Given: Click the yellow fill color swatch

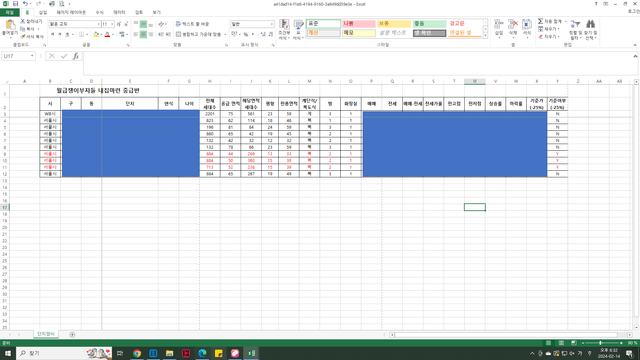Looking at the screenshot, I should [96, 35].
